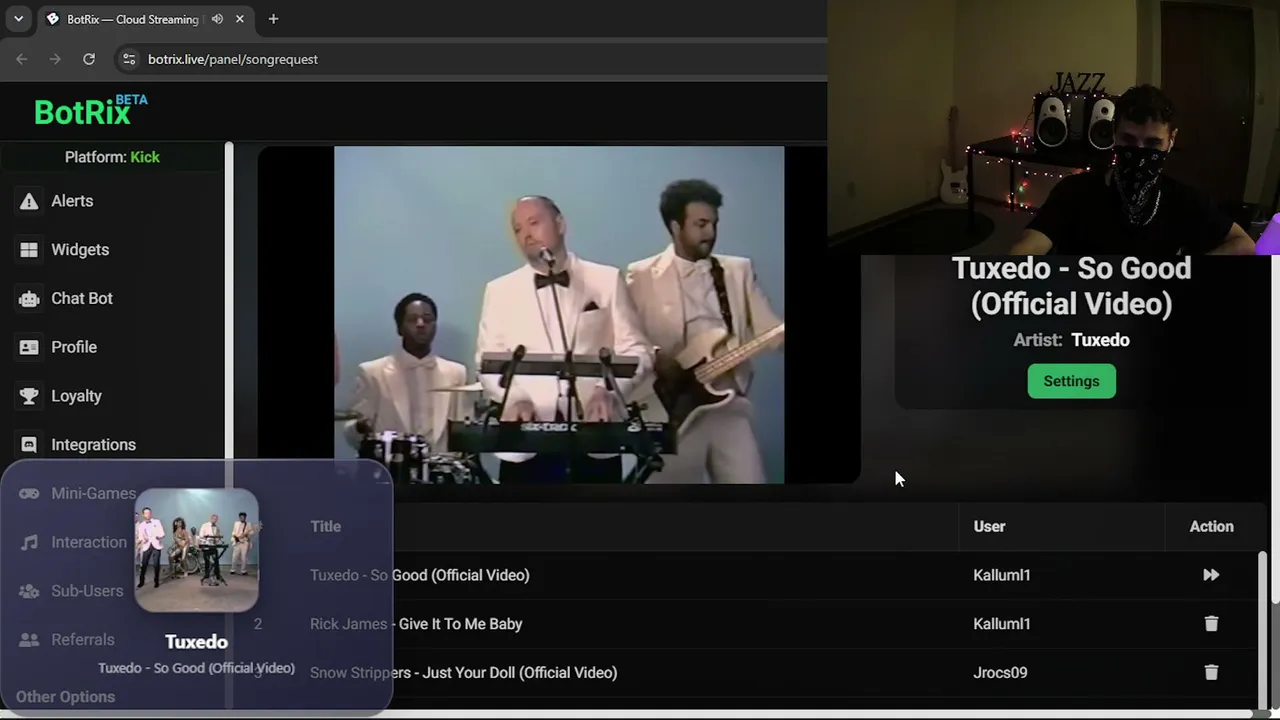Click the User column header
1280x720 pixels.
(989, 527)
